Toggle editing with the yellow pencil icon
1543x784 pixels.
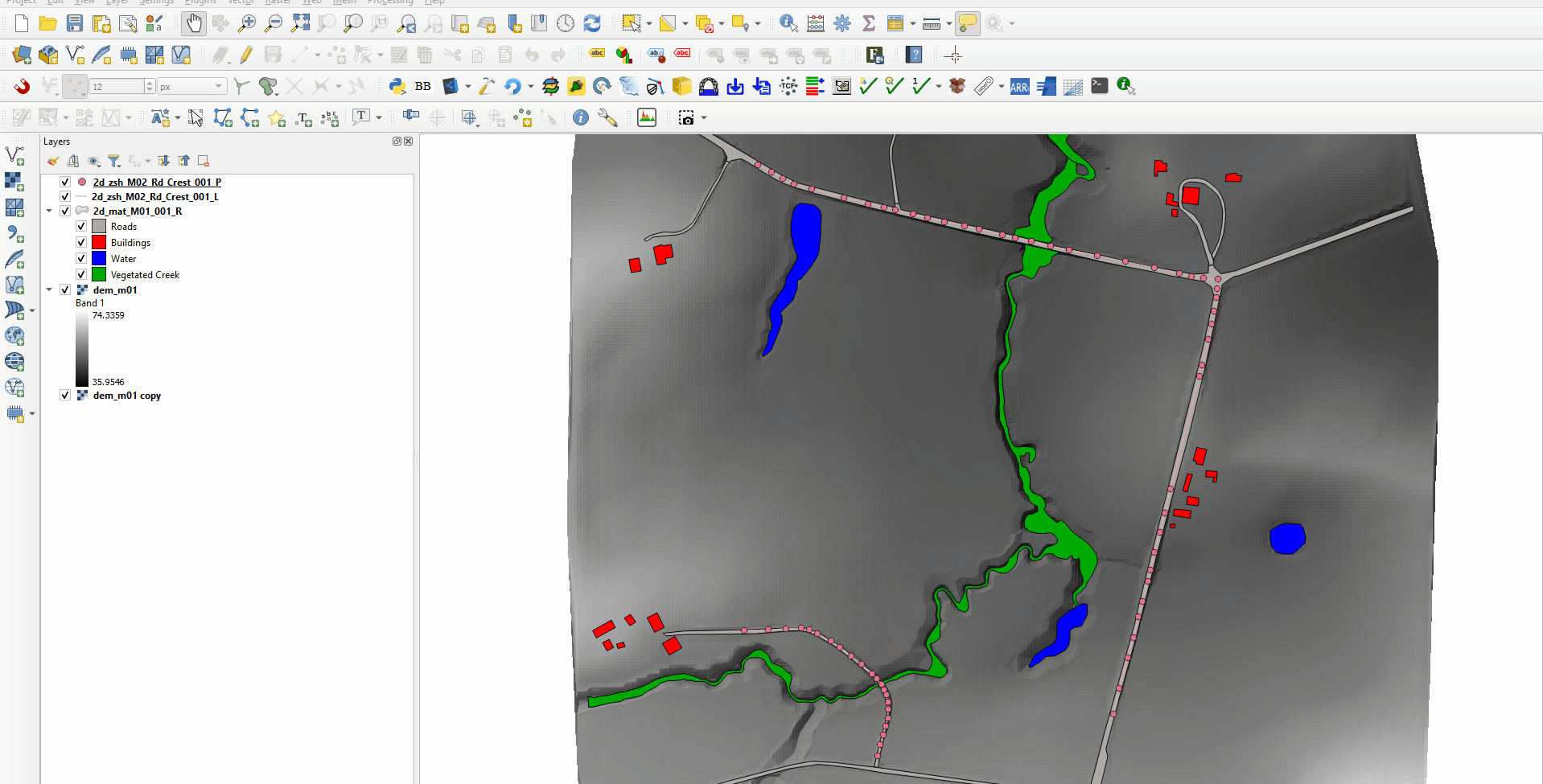(x=246, y=55)
